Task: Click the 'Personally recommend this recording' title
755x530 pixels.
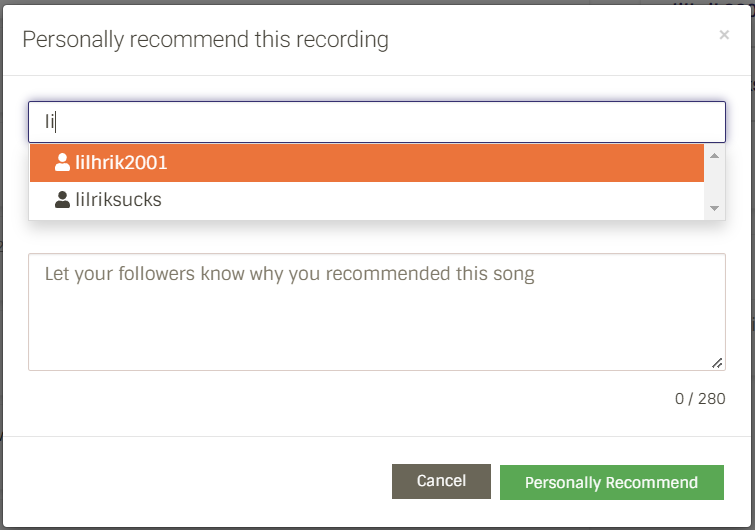Action: pyautogui.click(x=205, y=40)
